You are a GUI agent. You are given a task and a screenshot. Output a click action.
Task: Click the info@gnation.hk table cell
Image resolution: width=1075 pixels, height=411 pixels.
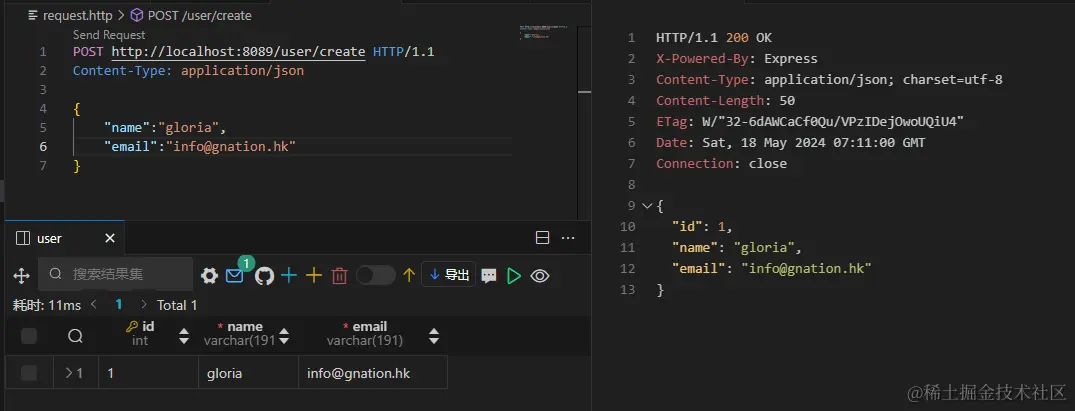pyautogui.click(x=373, y=373)
